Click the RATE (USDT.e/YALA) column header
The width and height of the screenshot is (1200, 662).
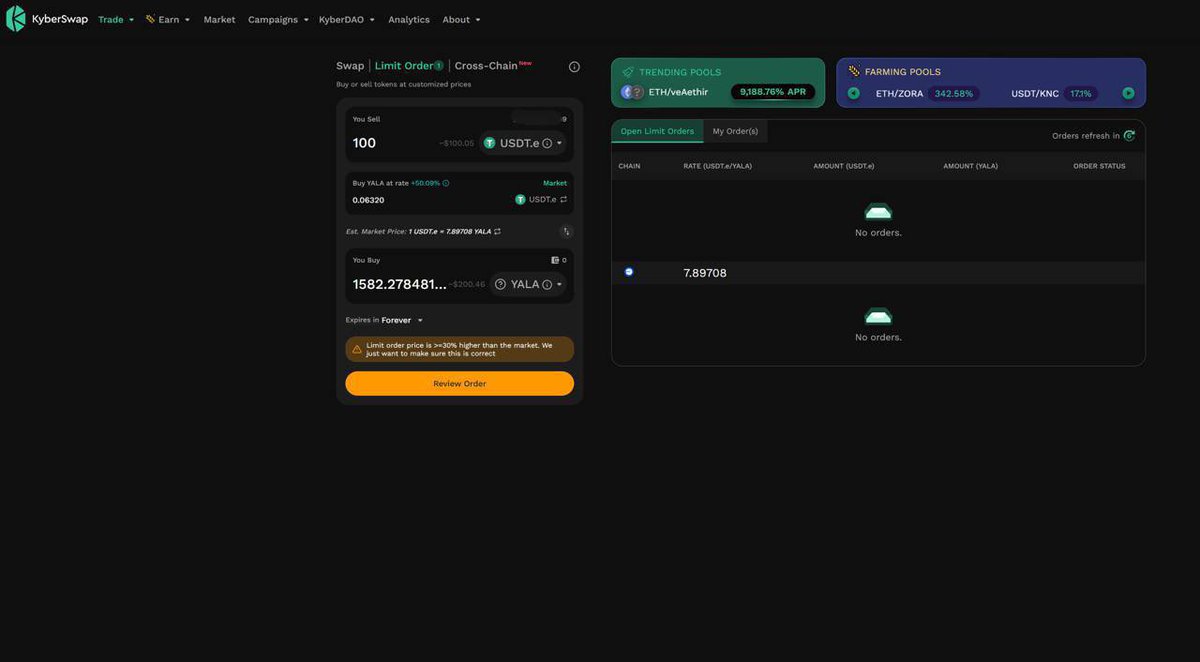tap(718, 166)
